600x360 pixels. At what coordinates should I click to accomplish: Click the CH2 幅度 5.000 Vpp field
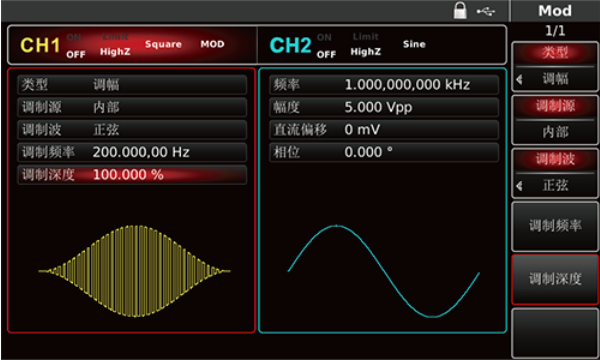coord(384,107)
